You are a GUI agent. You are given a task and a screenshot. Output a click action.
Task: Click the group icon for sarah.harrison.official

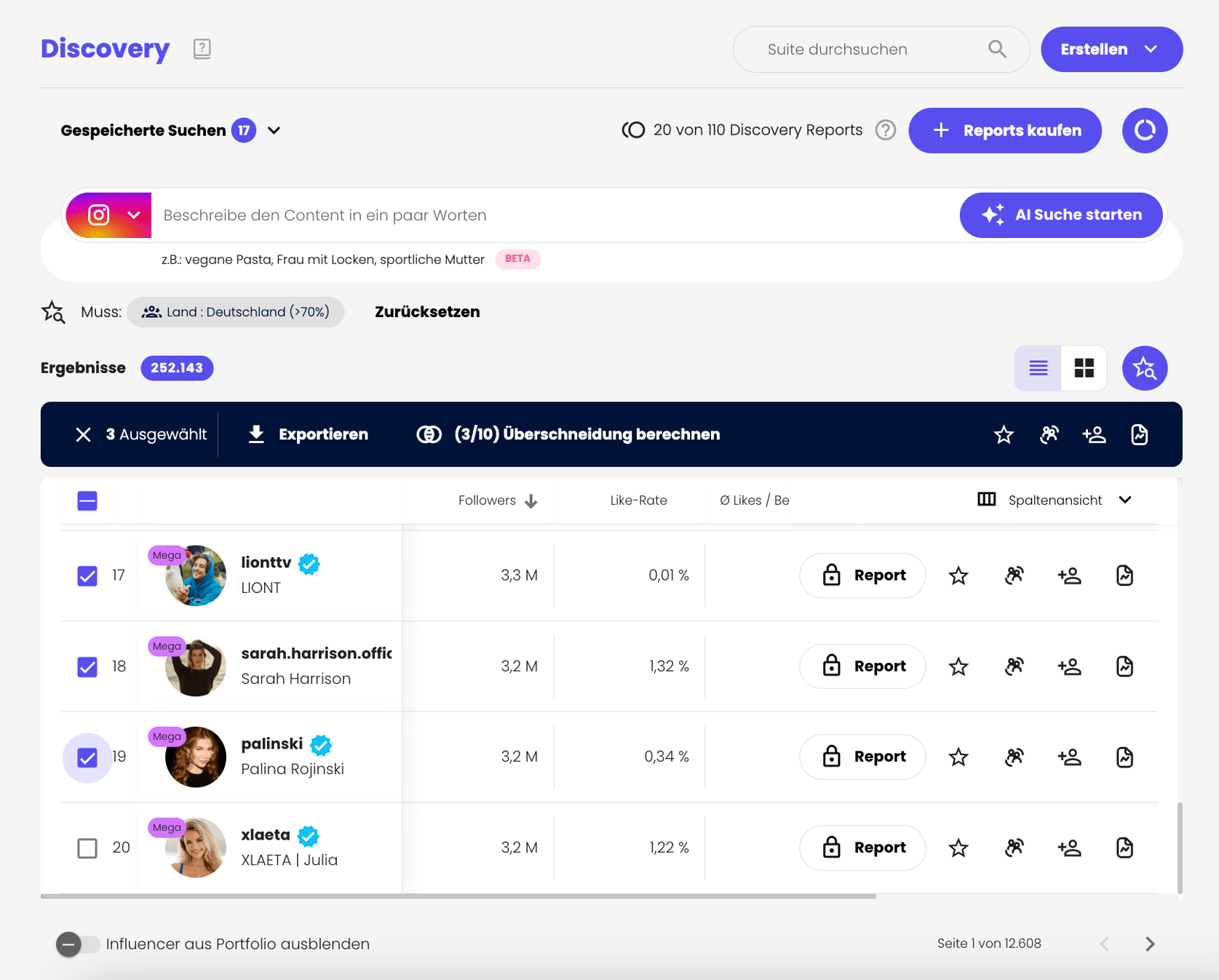pos(1014,666)
